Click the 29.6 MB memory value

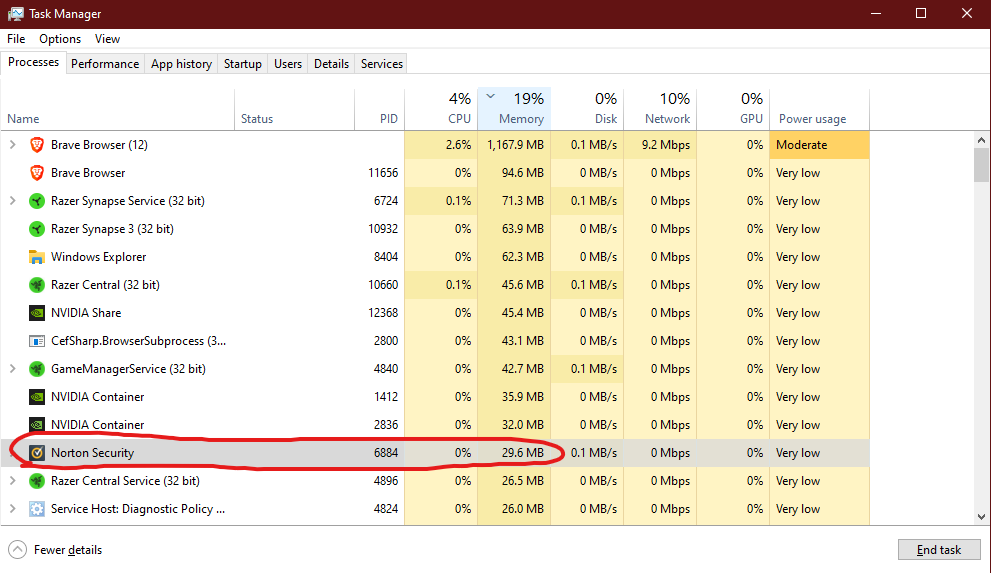(x=523, y=453)
